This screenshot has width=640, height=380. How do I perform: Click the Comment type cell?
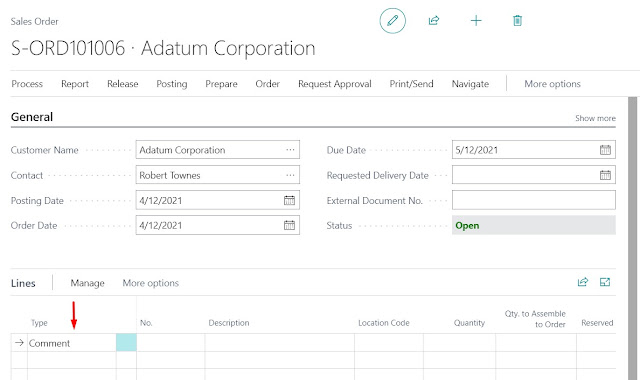[72, 343]
